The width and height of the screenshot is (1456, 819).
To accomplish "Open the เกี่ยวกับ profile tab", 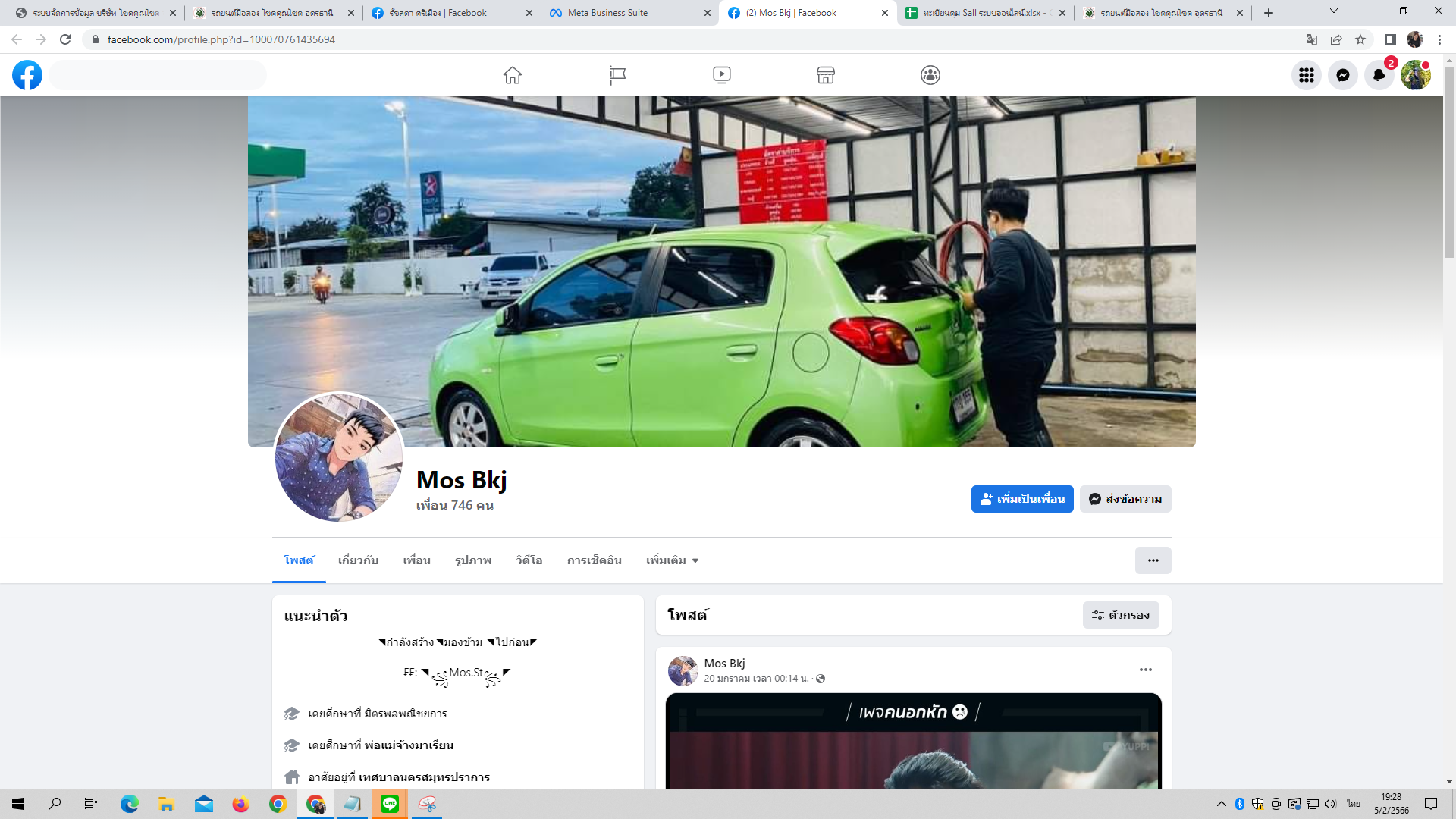I will [358, 560].
